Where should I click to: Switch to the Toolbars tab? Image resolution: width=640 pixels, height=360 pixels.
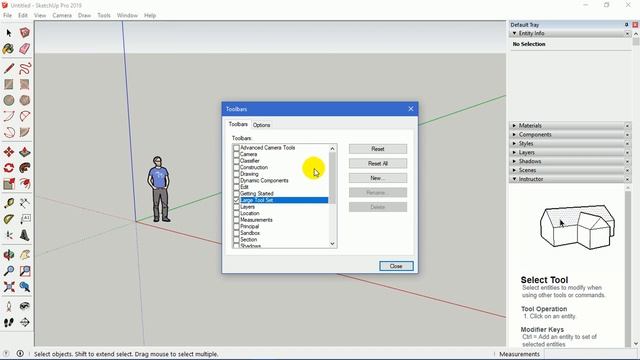(238, 124)
